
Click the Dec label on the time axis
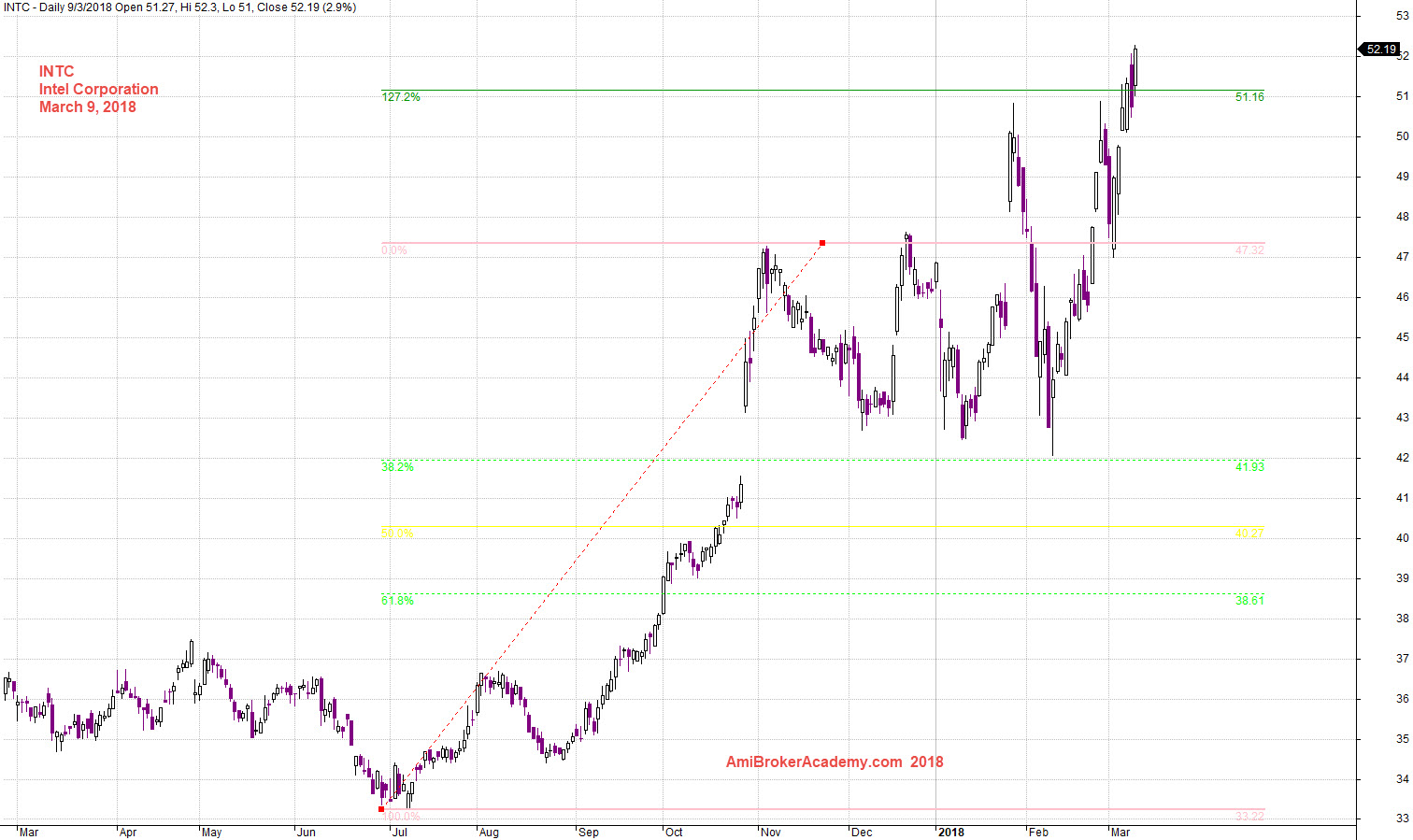click(x=862, y=833)
